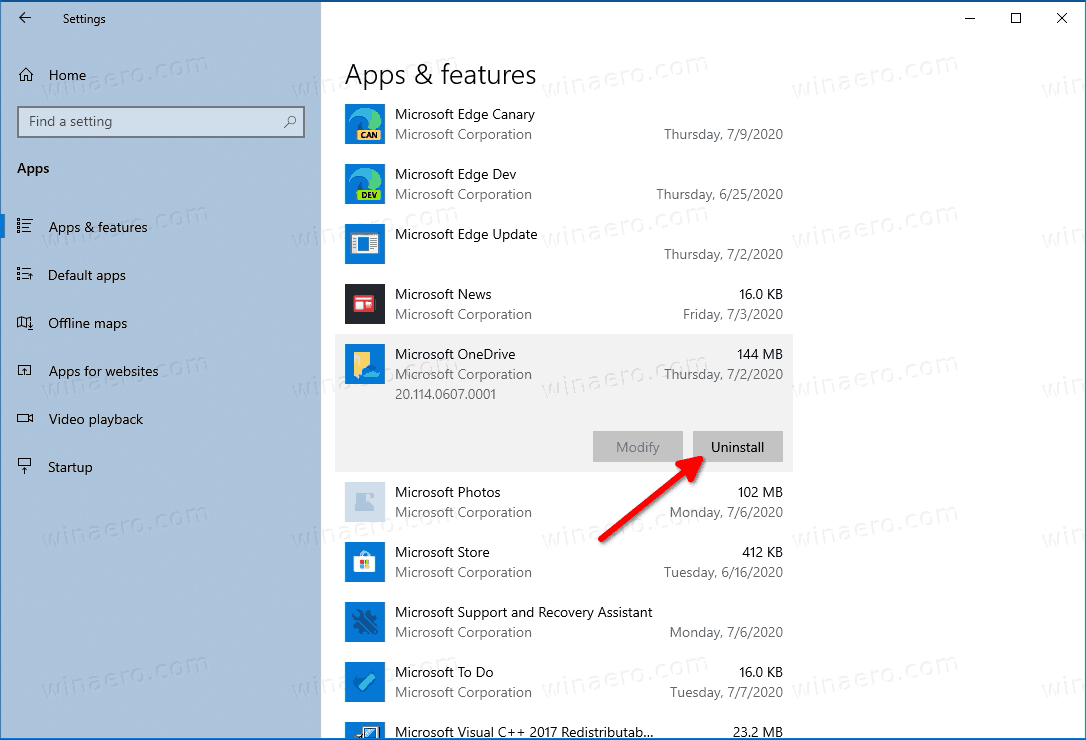Open the Startup sidebar icon
Image resolution: width=1086 pixels, height=740 pixels.
pyautogui.click(x=25, y=466)
